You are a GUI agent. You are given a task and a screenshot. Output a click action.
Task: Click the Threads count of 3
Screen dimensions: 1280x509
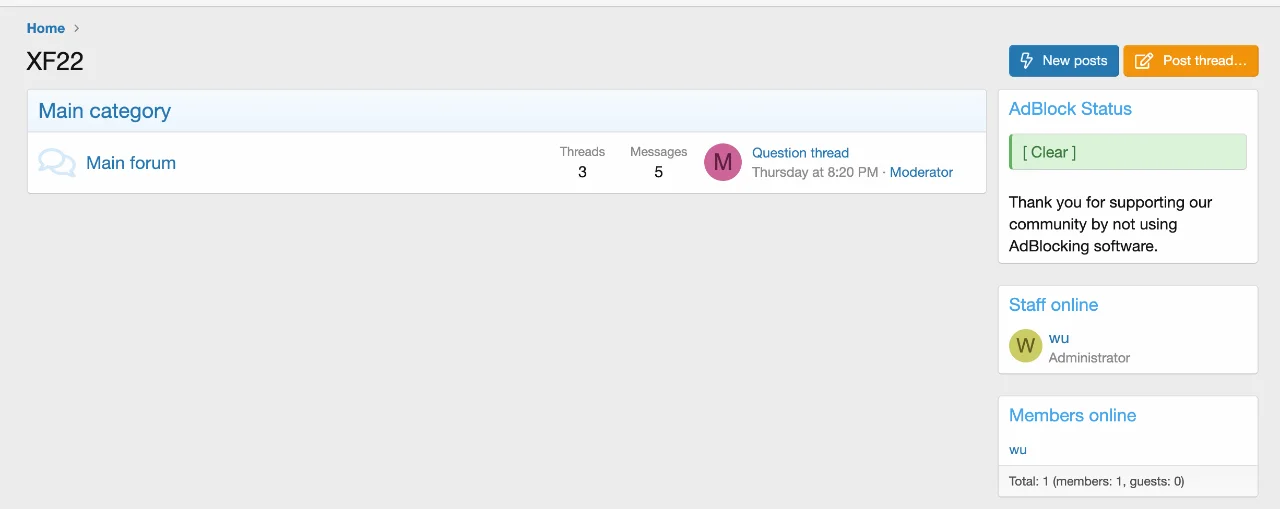[x=582, y=172]
